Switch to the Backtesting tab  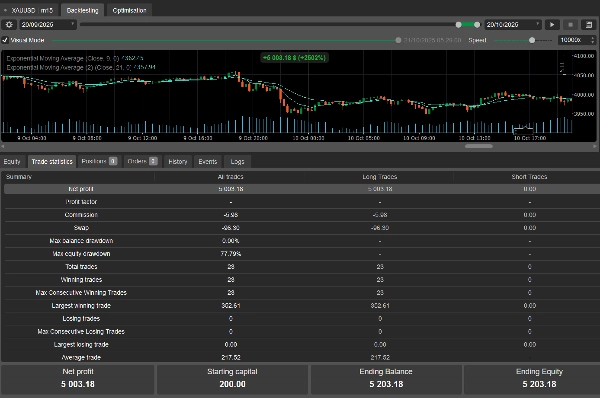82,10
